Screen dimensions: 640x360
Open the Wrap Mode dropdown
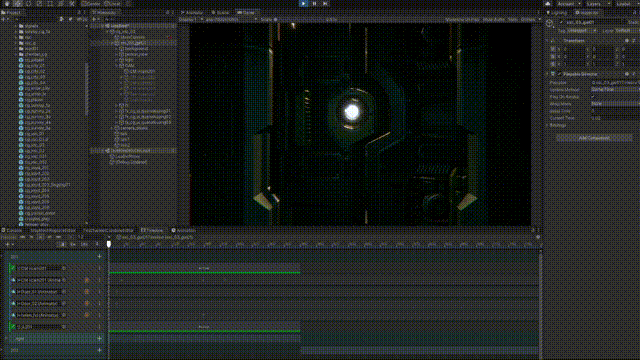coord(615,104)
